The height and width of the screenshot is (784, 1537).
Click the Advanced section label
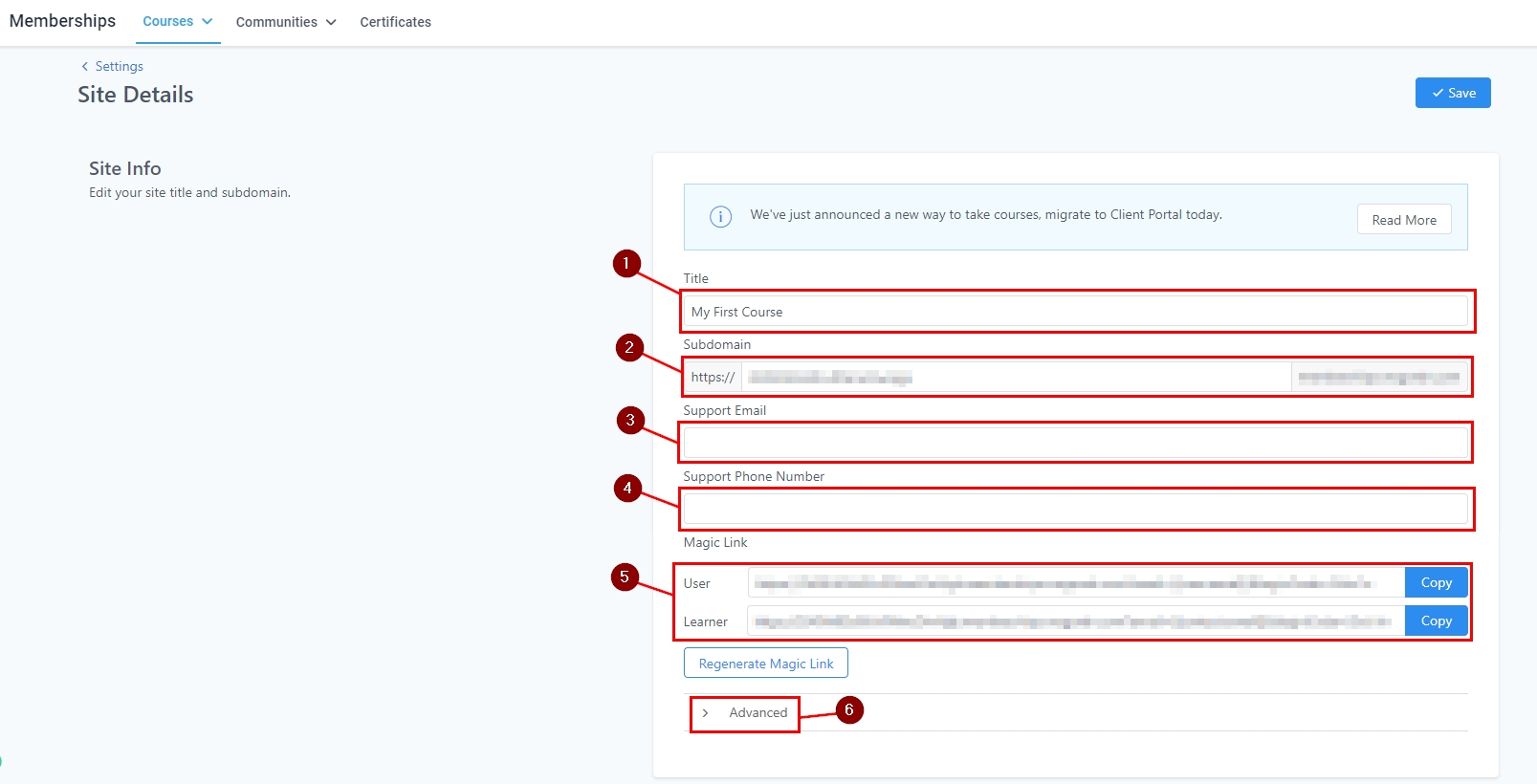[758, 713]
